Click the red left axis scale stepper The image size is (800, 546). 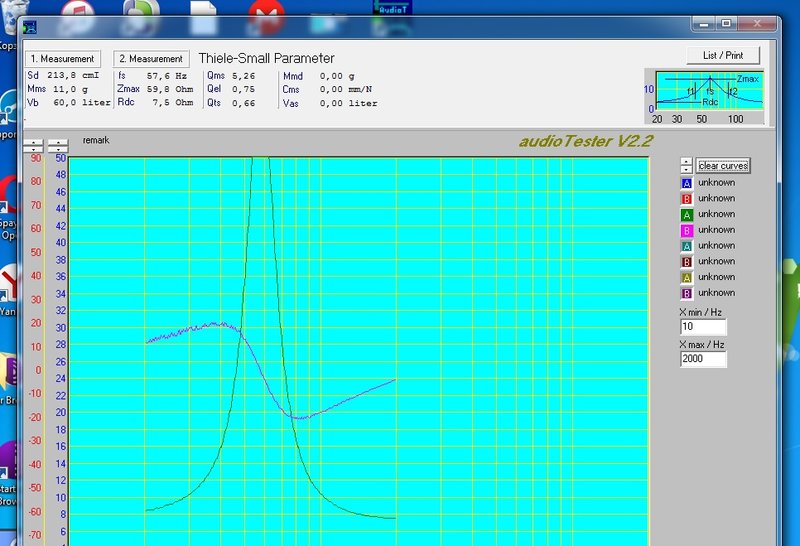(33, 146)
